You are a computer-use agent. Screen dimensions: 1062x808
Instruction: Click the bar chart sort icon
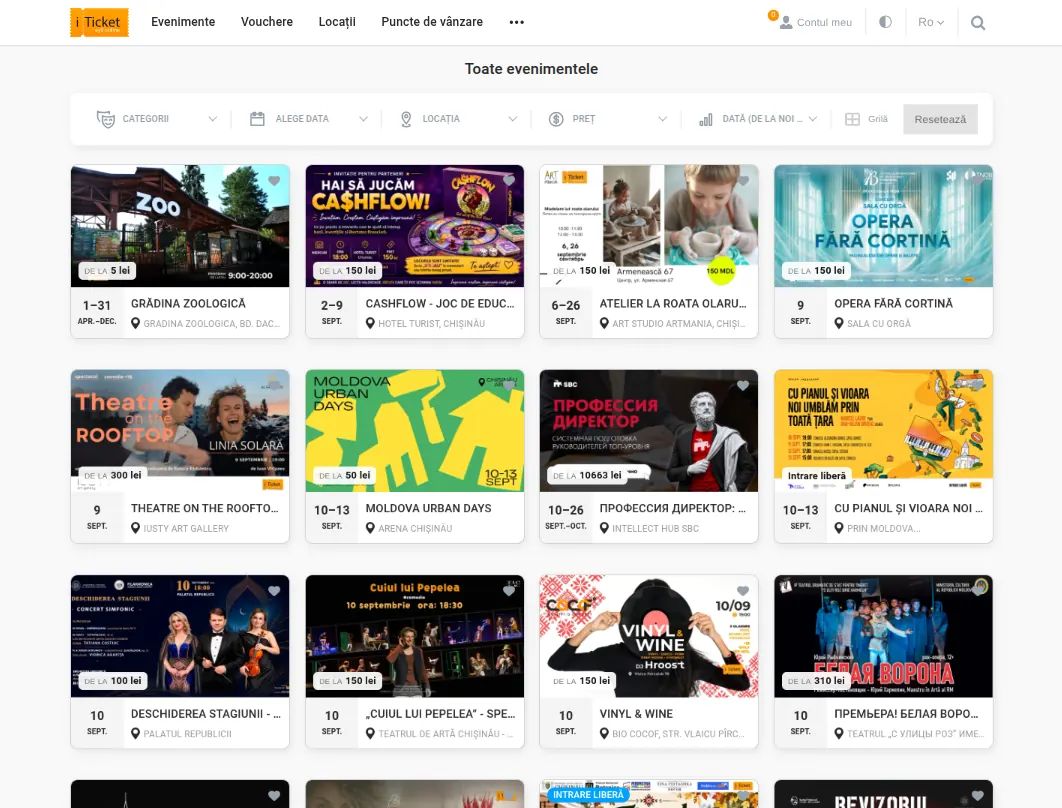pos(706,120)
